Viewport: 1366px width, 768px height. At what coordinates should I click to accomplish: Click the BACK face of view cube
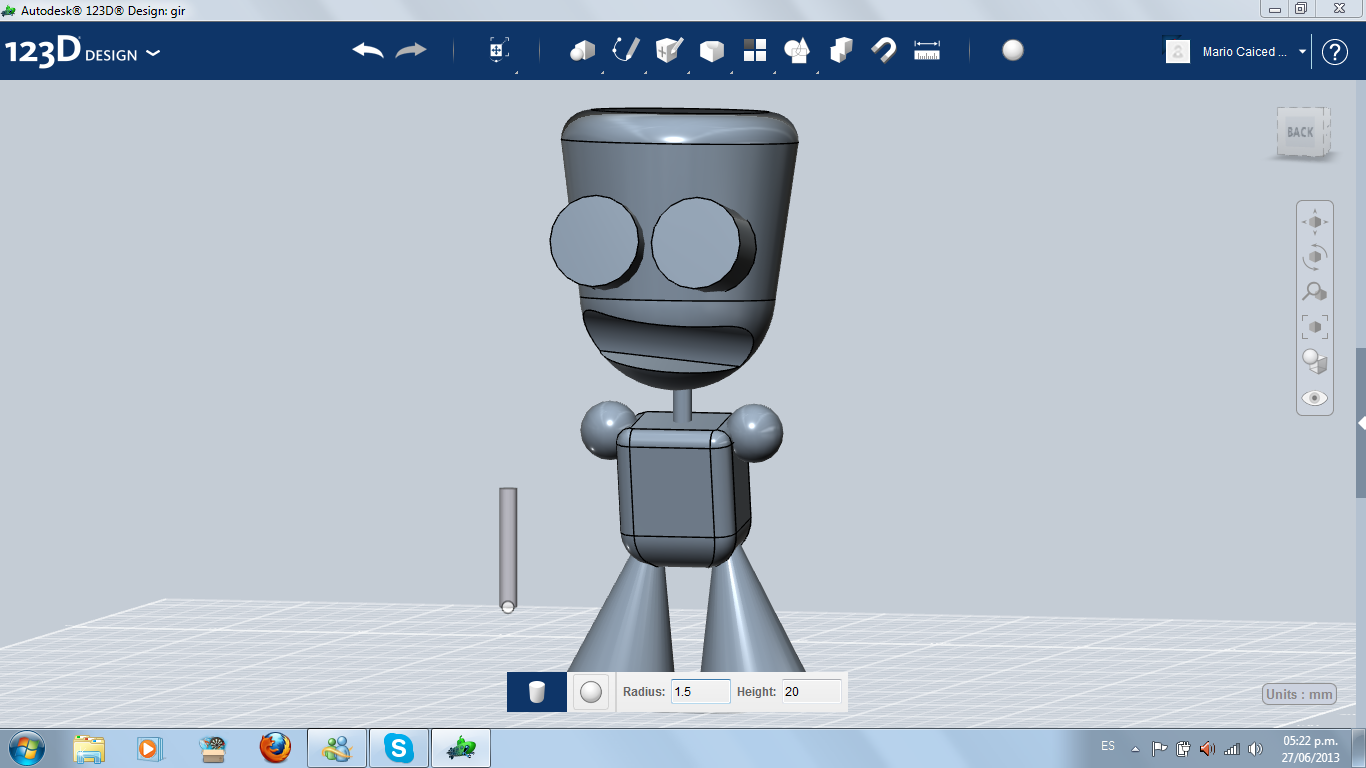point(1300,132)
